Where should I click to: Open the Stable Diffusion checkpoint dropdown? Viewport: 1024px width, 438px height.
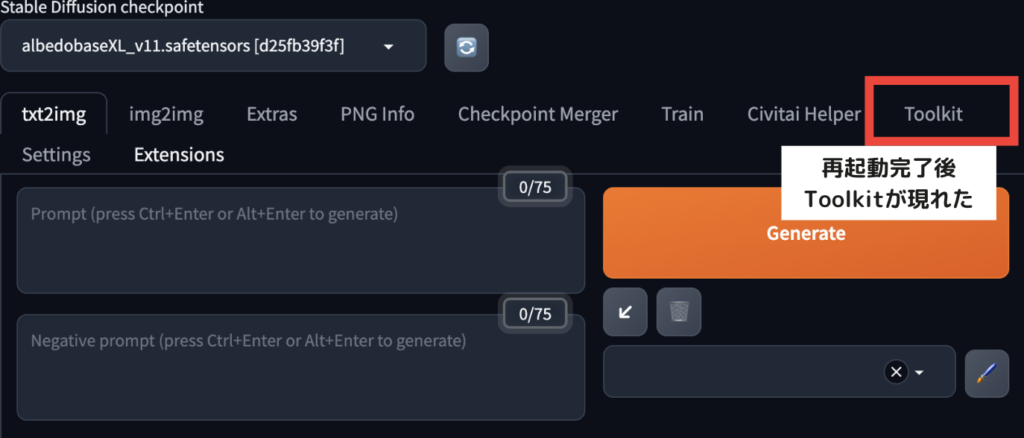[x=389, y=47]
